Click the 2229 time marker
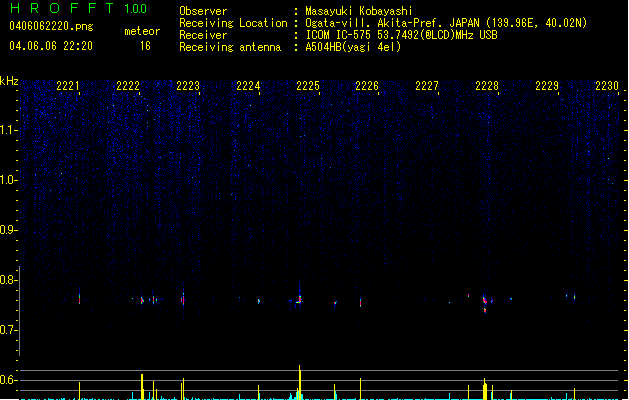629x400 pixels. coord(547,86)
